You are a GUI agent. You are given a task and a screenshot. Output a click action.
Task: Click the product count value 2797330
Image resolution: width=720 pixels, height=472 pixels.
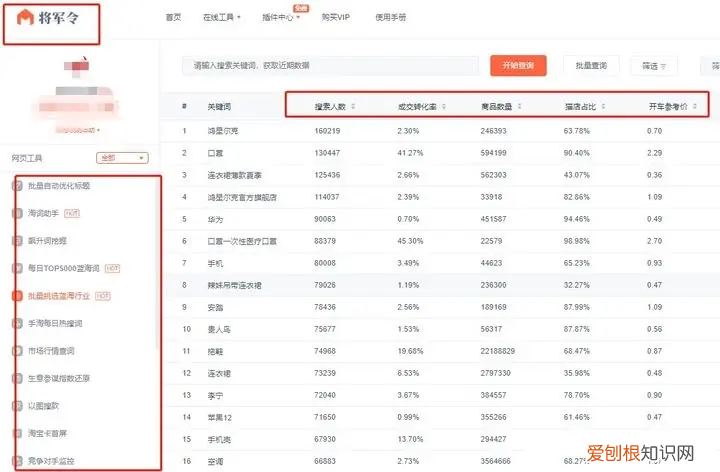pyautogui.click(x=495, y=373)
